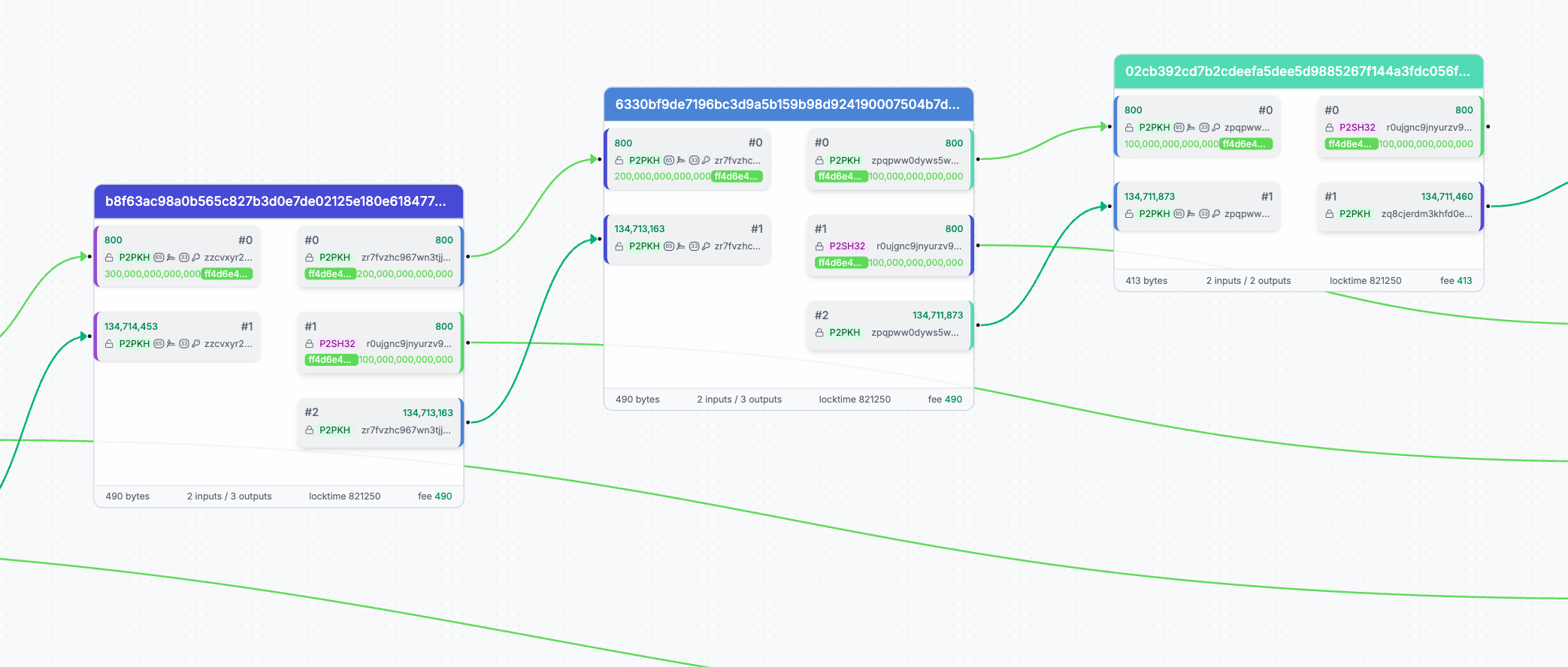
Task: Click P2SH32 badge on 02cb392 output #0
Action: (x=1357, y=128)
